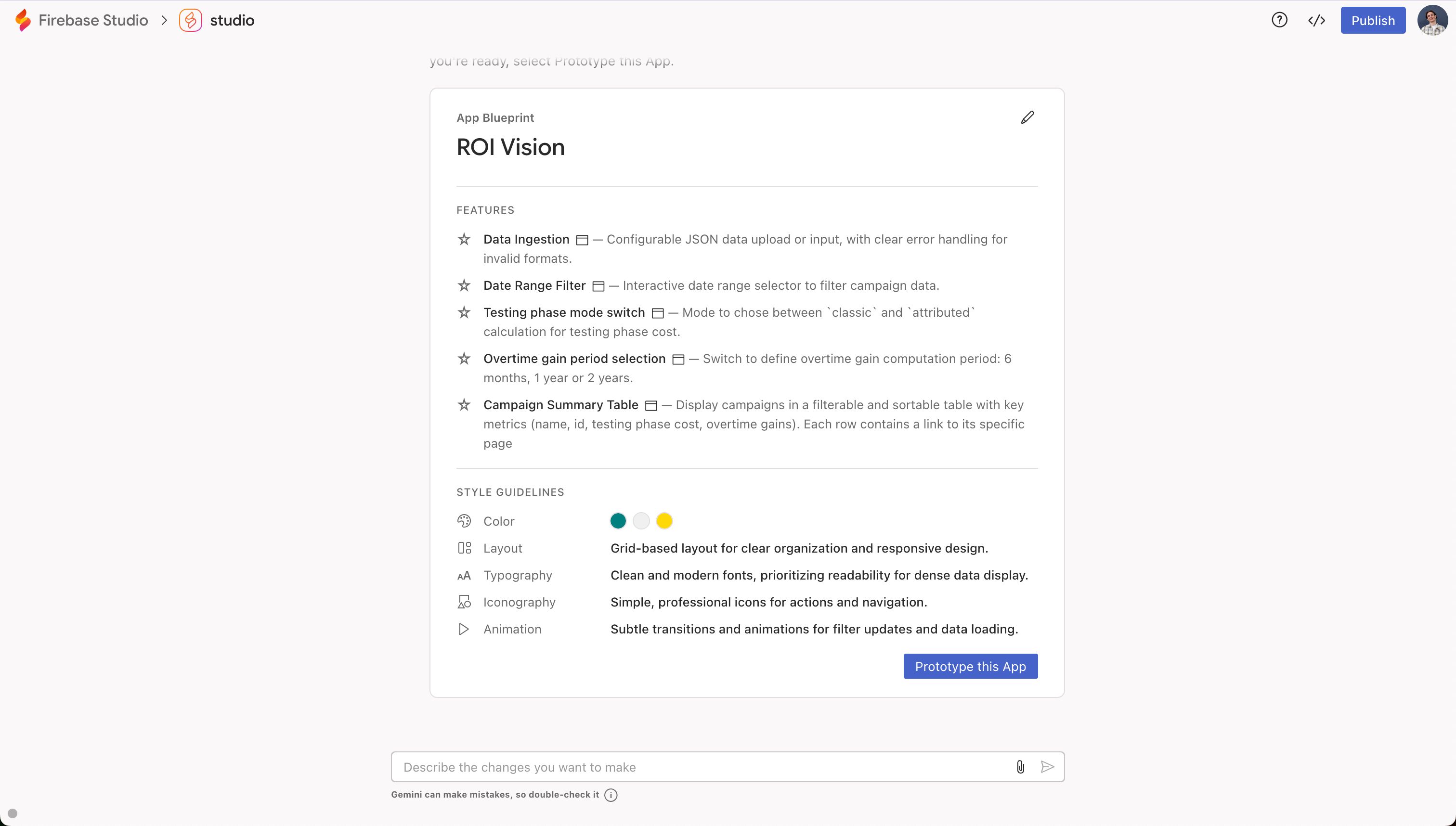Click the paperclip attach file icon

(x=1020, y=767)
